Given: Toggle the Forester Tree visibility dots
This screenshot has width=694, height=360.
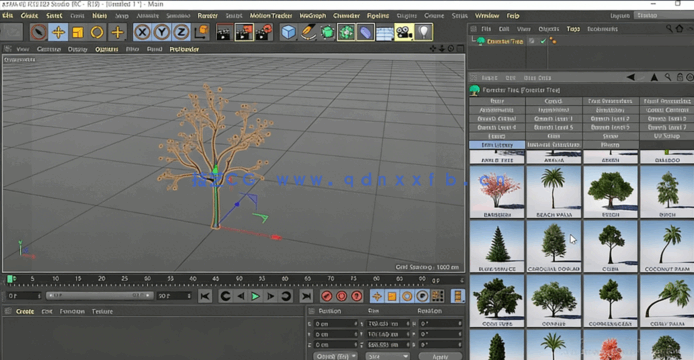Looking at the screenshot, I should point(532,41).
